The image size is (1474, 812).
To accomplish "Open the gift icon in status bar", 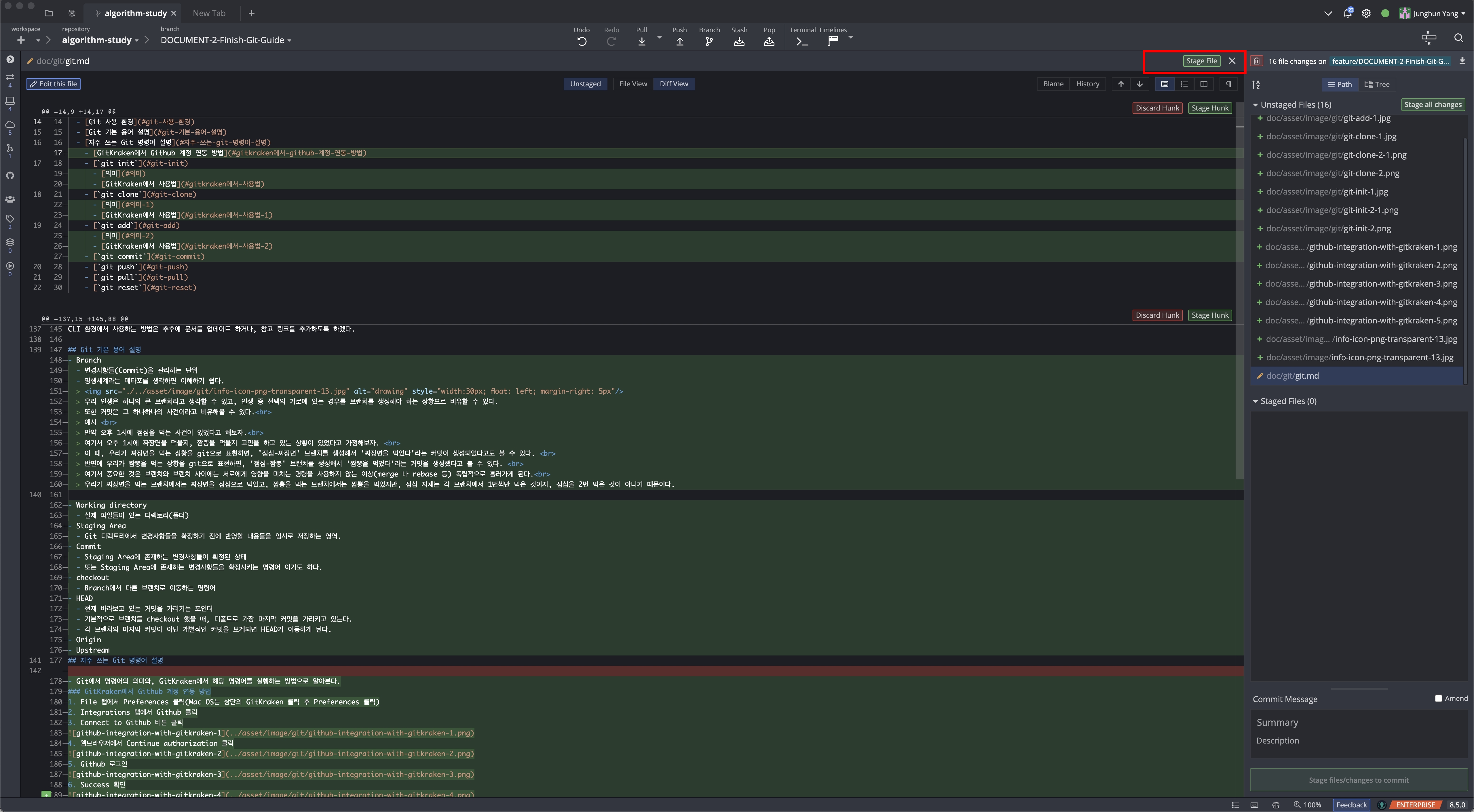I will [x=1275, y=805].
